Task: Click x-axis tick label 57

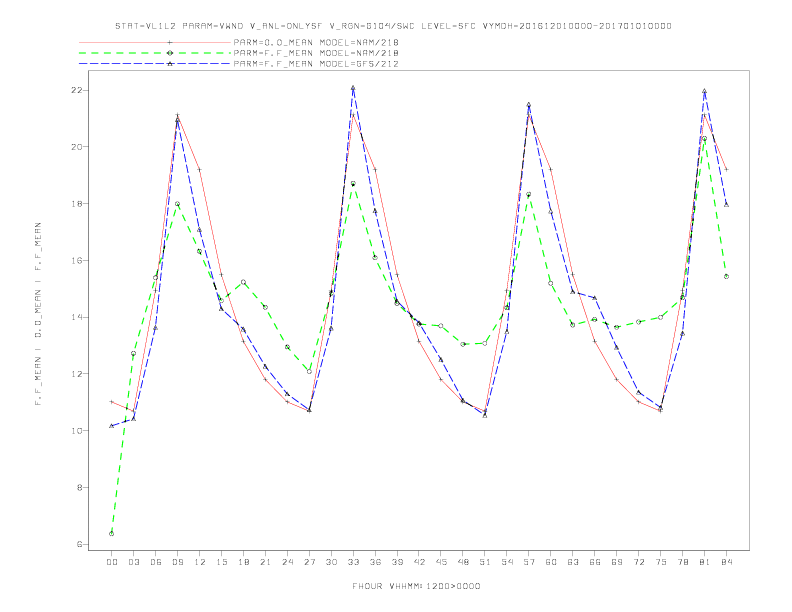Action: (x=529, y=562)
